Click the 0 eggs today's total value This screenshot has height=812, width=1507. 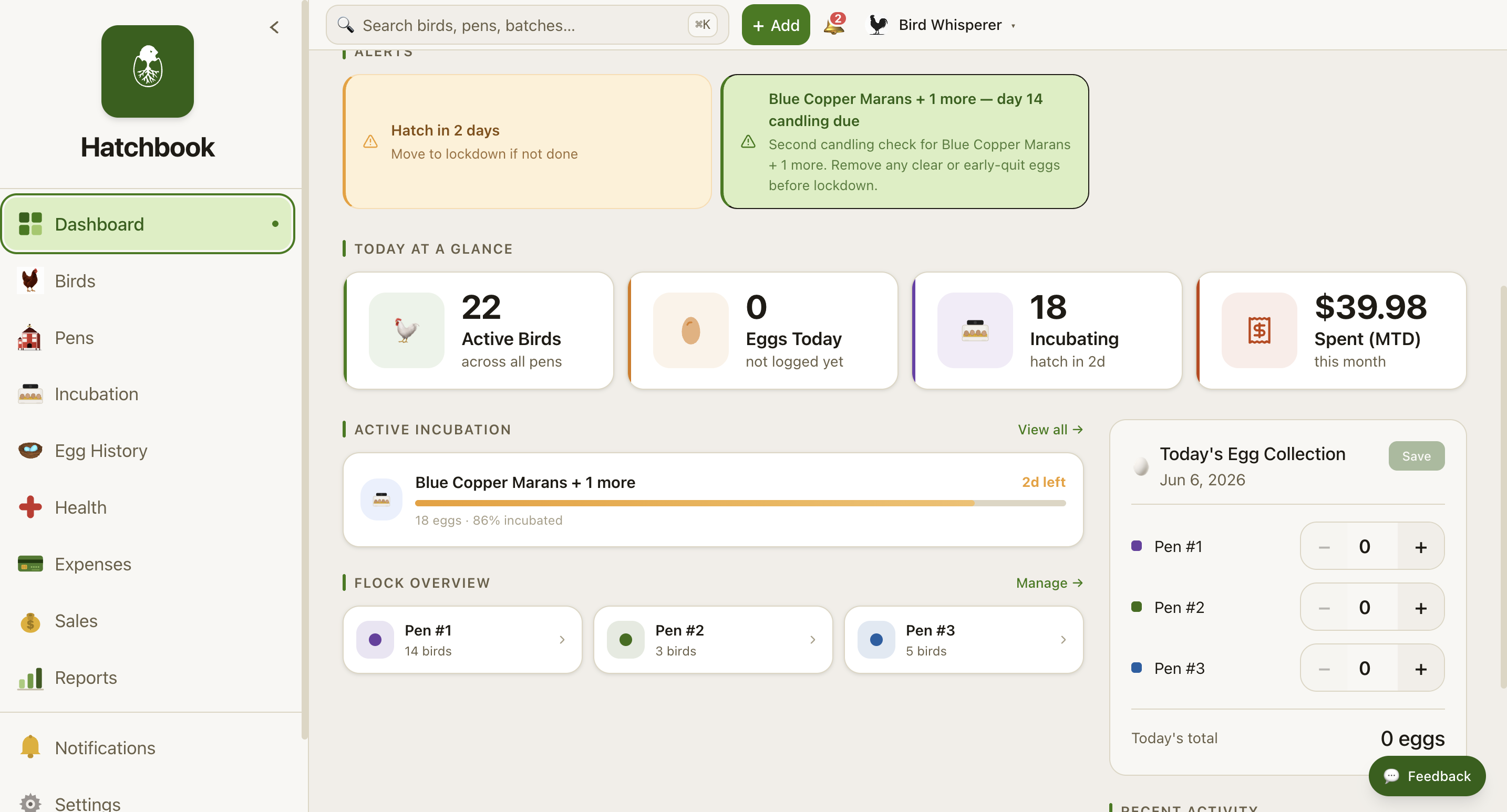click(1412, 738)
